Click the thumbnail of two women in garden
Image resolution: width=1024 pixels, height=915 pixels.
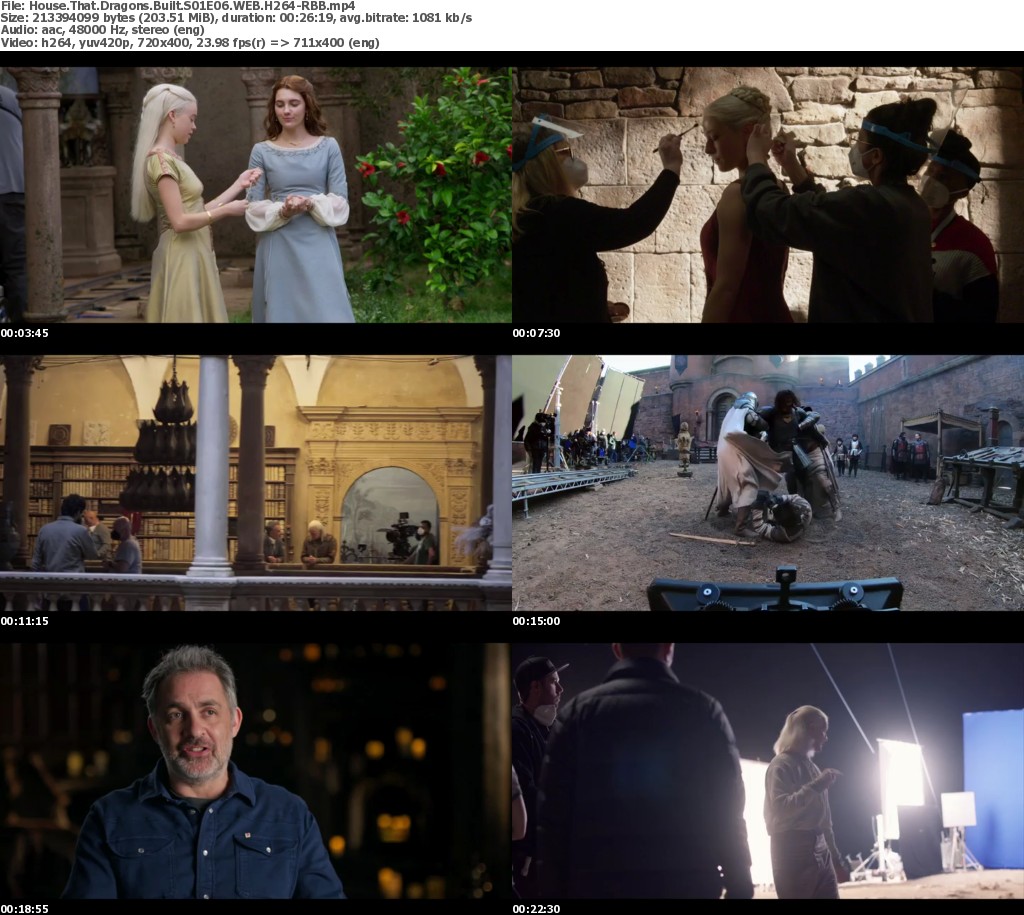256,195
